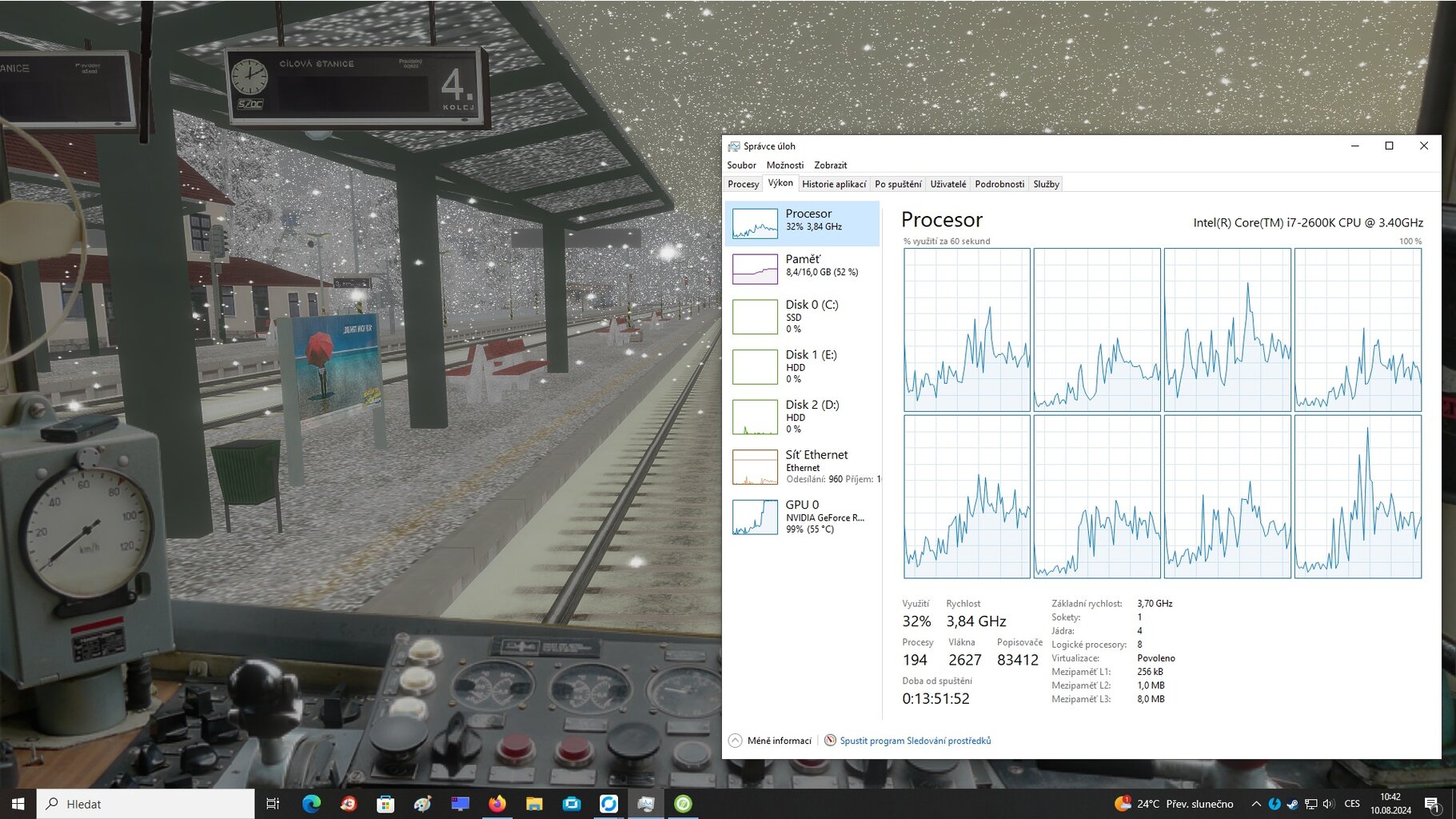
Task: Open the blue monitor taskbar app
Action: point(460,804)
